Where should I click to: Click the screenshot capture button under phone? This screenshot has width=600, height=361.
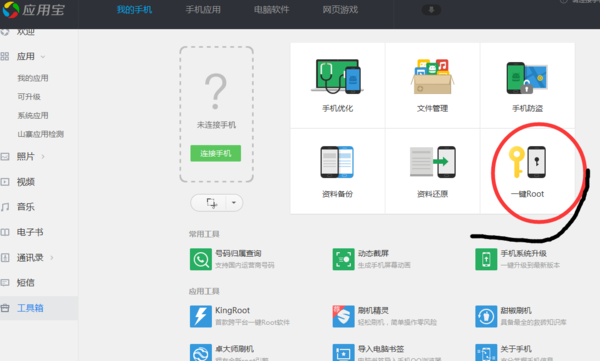point(211,203)
